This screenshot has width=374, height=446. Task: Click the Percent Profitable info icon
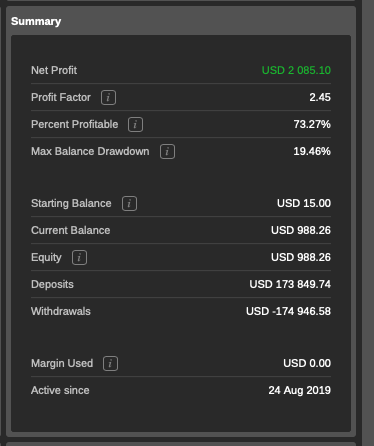click(x=135, y=125)
